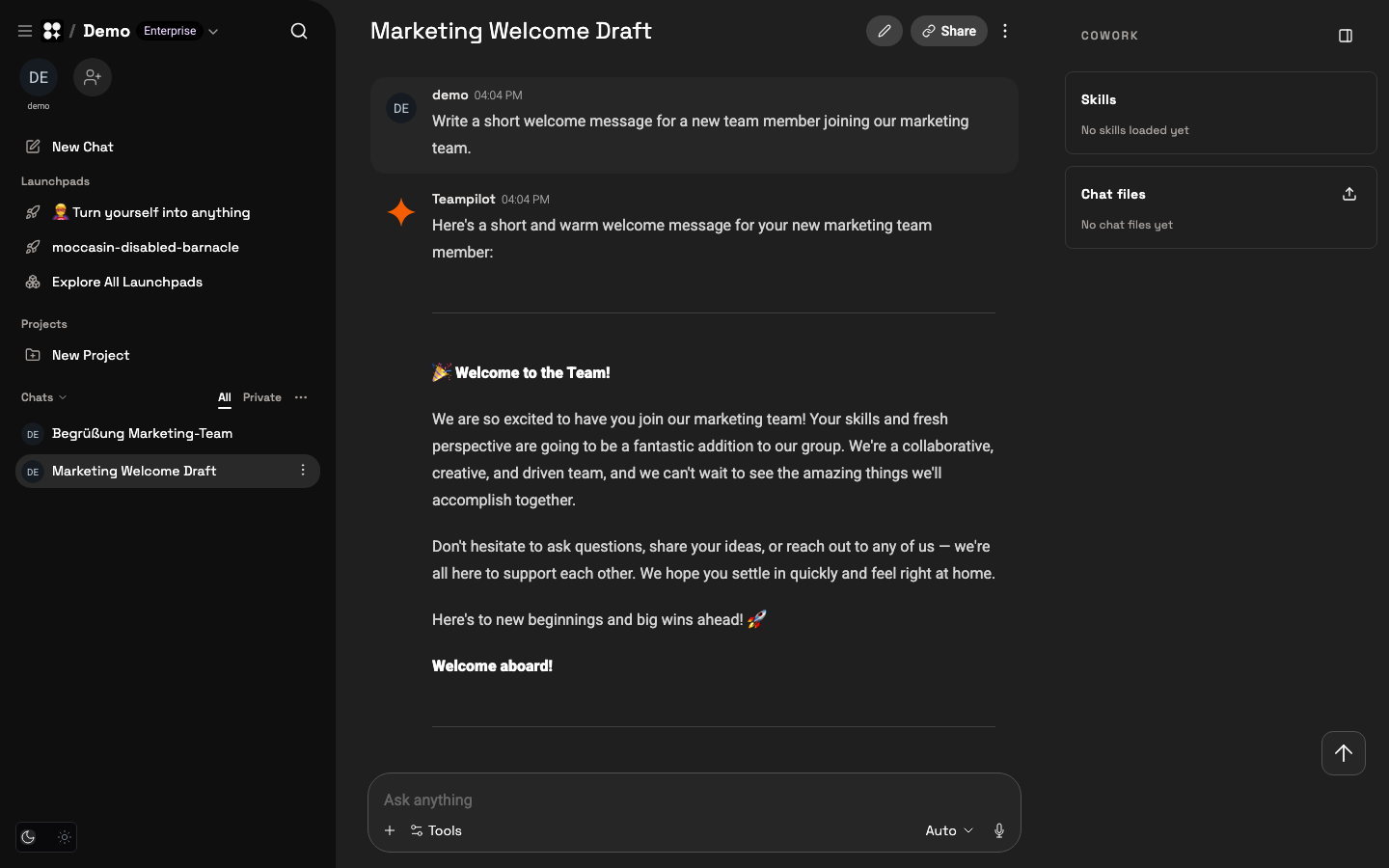Viewport: 1389px width, 868px height.
Task: Open Turn yourself into anything launchpad
Action: 168,212
